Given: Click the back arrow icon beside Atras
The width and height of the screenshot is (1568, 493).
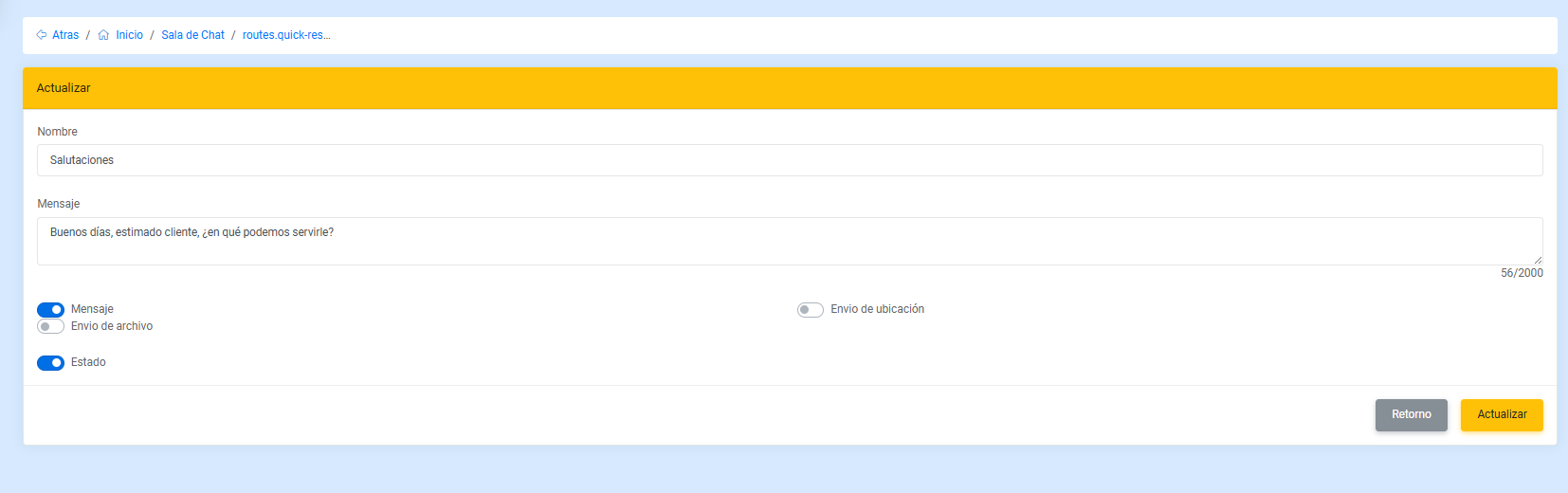Looking at the screenshot, I should coord(42,35).
